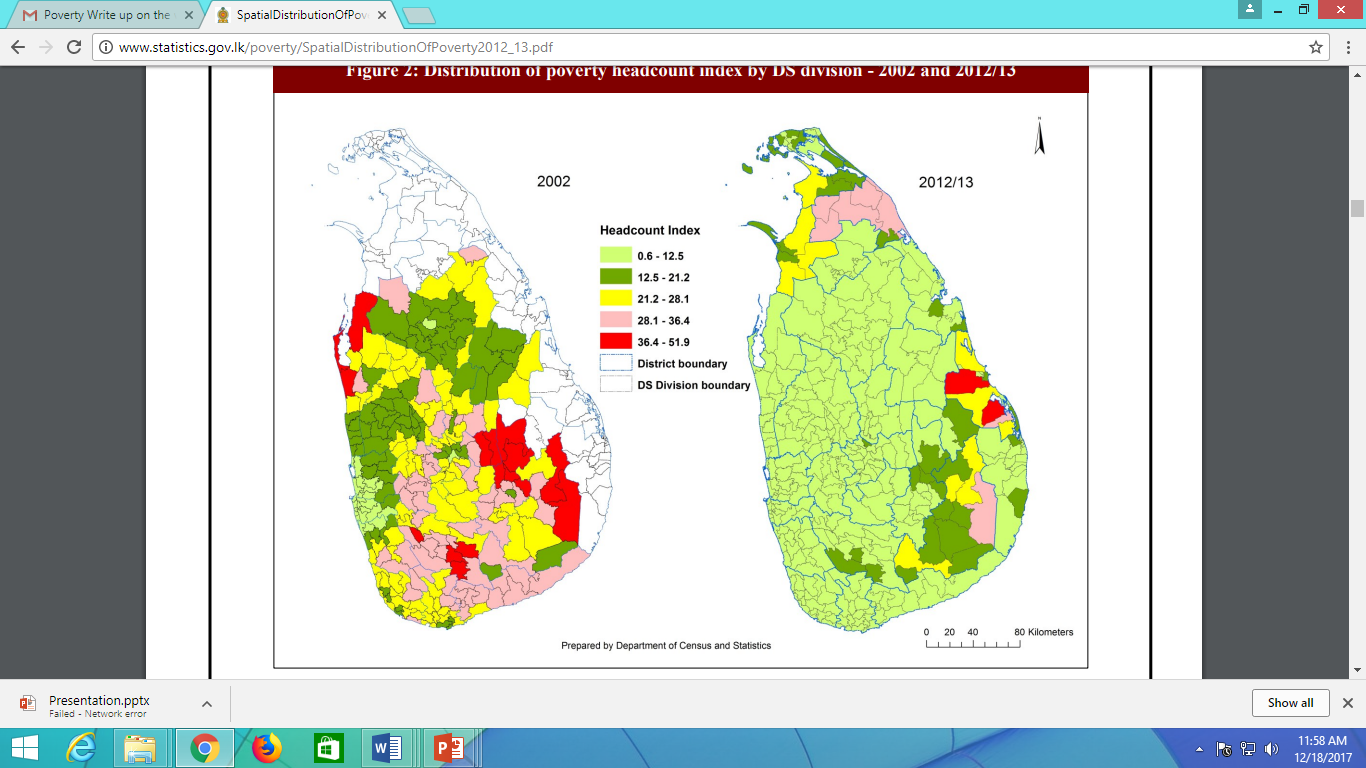Open PowerPoint from the taskbar
Image resolution: width=1366 pixels, height=768 pixels.
[445, 748]
